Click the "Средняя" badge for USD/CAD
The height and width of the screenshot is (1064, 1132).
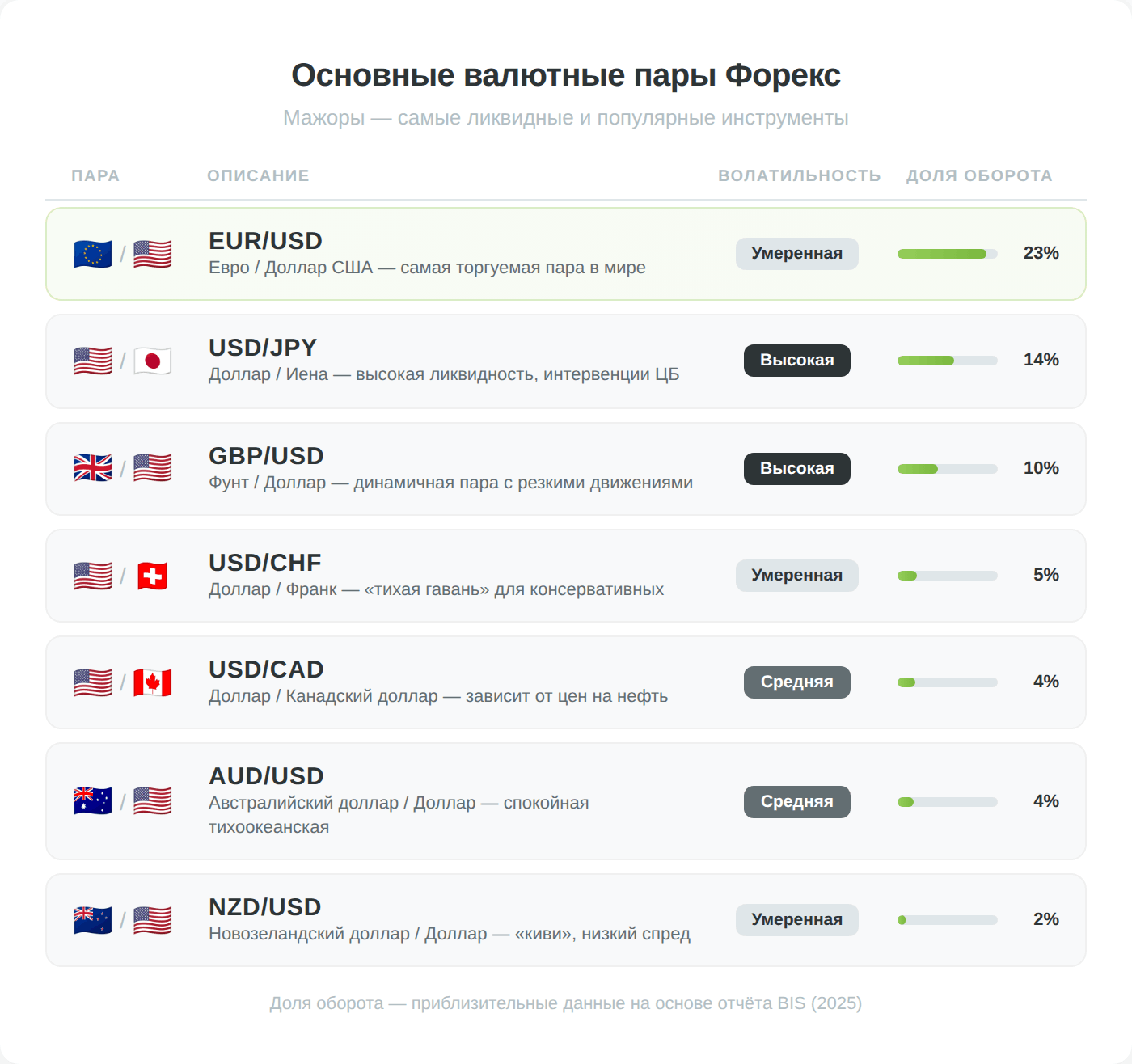tap(796, 682)
